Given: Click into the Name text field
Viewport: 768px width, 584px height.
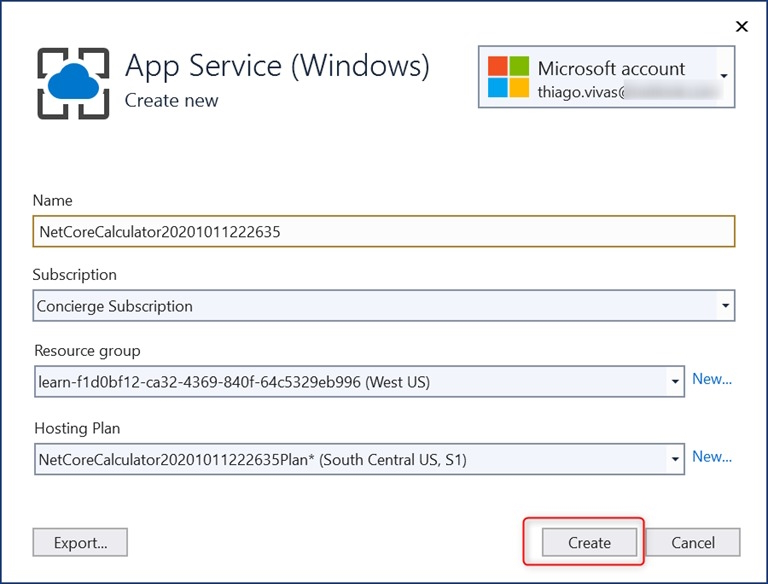Looking at the screenshot, I should click(384, 231).
